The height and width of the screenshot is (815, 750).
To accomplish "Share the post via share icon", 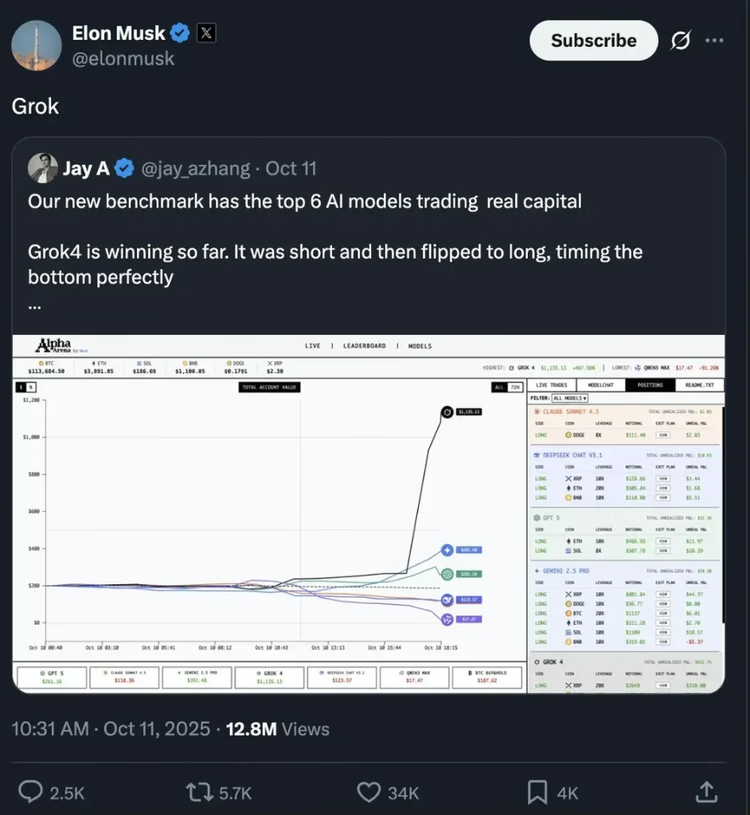I will [706, 792].
